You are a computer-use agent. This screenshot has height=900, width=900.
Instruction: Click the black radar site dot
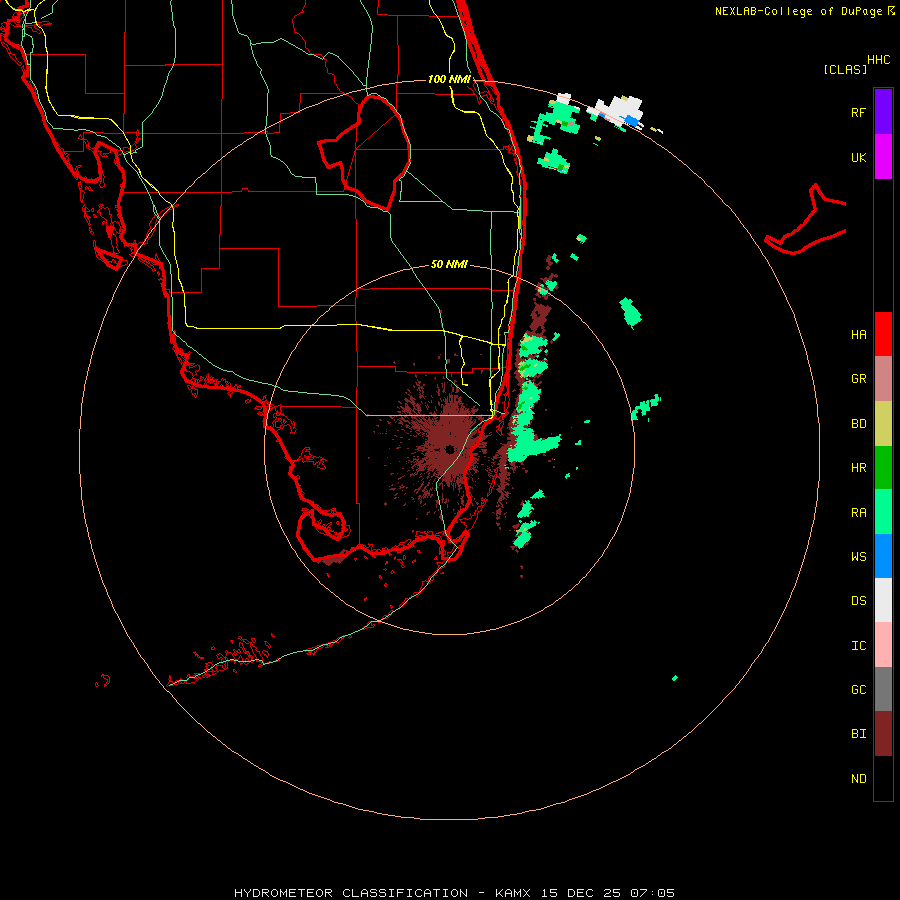tap(449, 449)
